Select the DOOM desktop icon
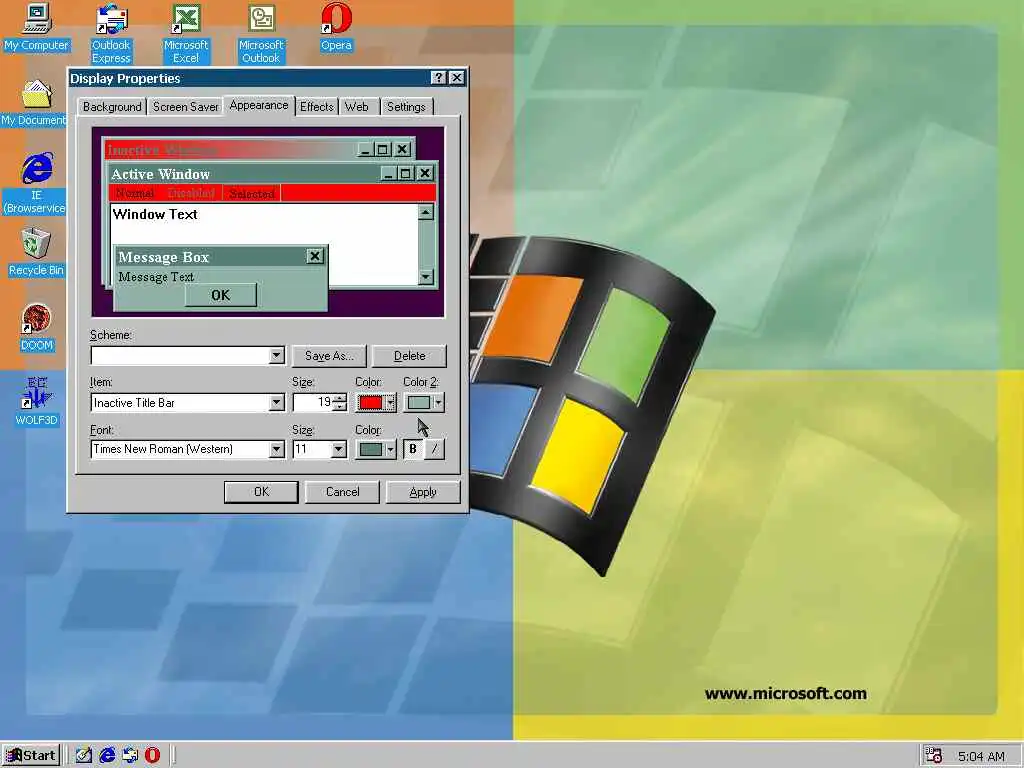Image resolution: width=1024 pixels, height=768 pixels. [37, 327]
